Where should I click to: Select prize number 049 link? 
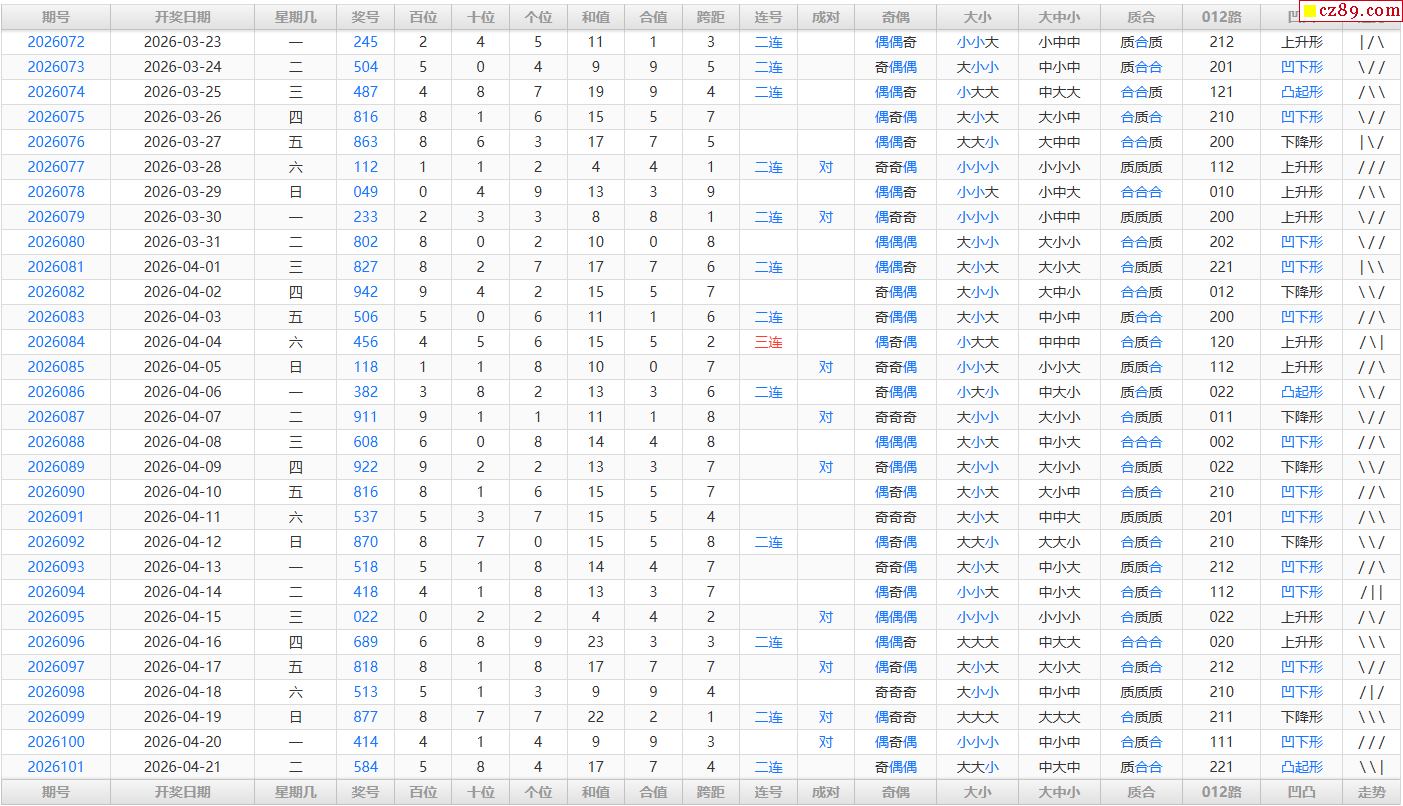[x=366, y=192]
